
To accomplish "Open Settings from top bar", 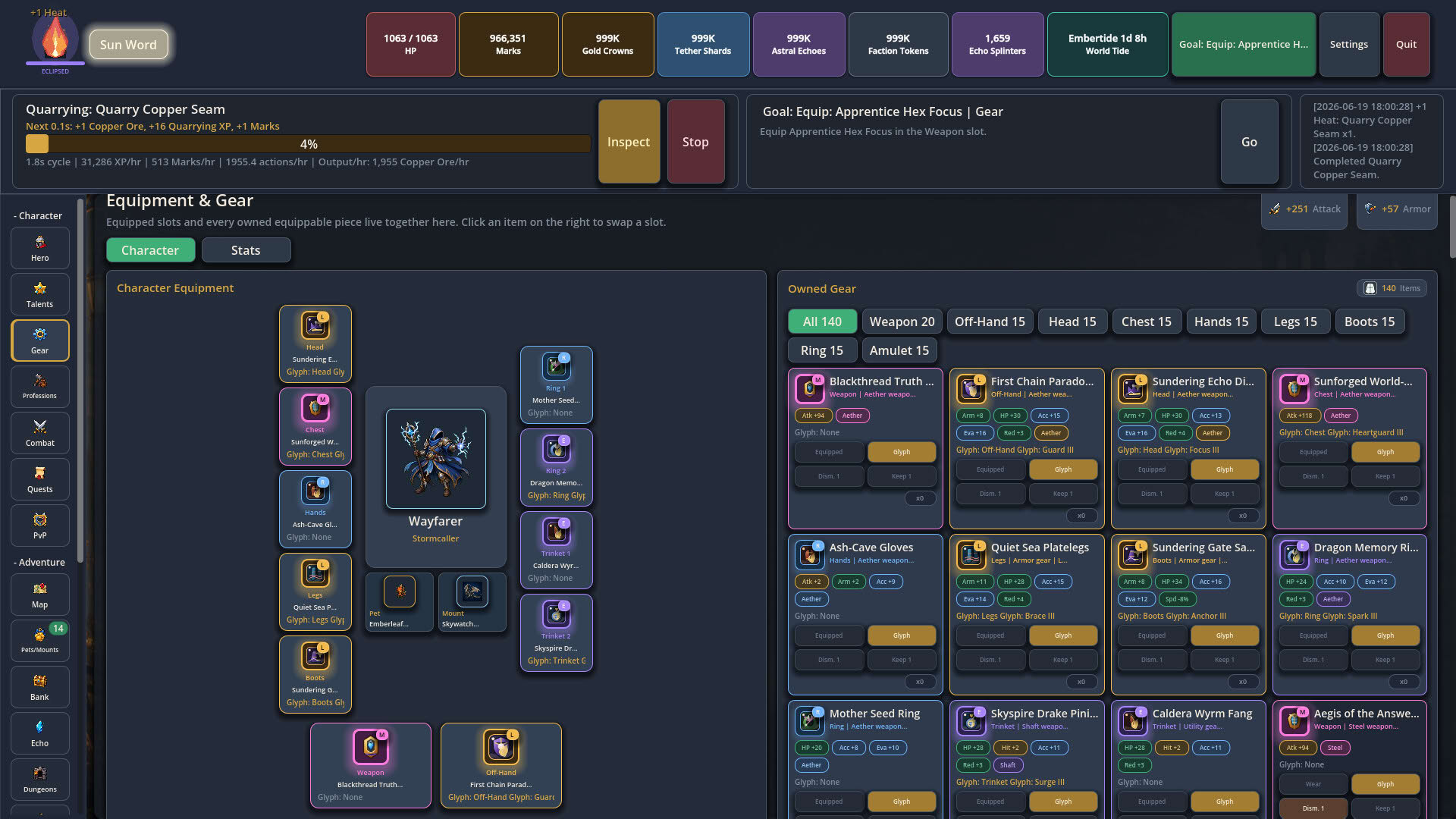I will tap(1349, 44).
